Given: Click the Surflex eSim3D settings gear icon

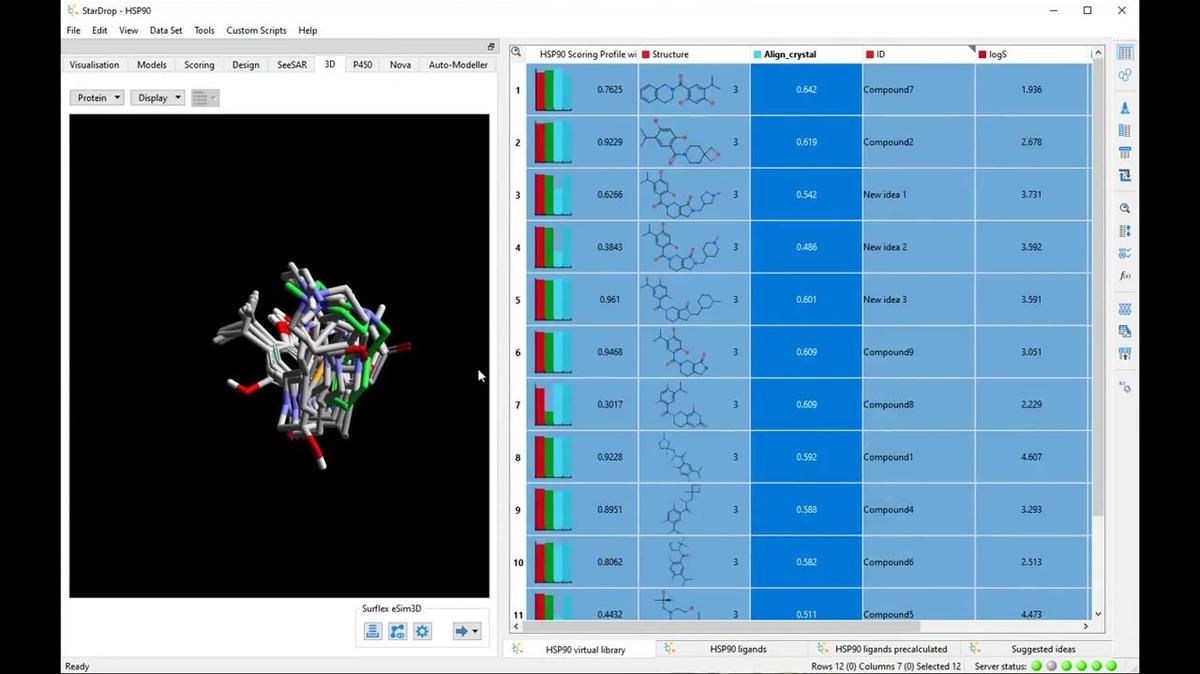Looking at the screenshot, I should 423,631.
